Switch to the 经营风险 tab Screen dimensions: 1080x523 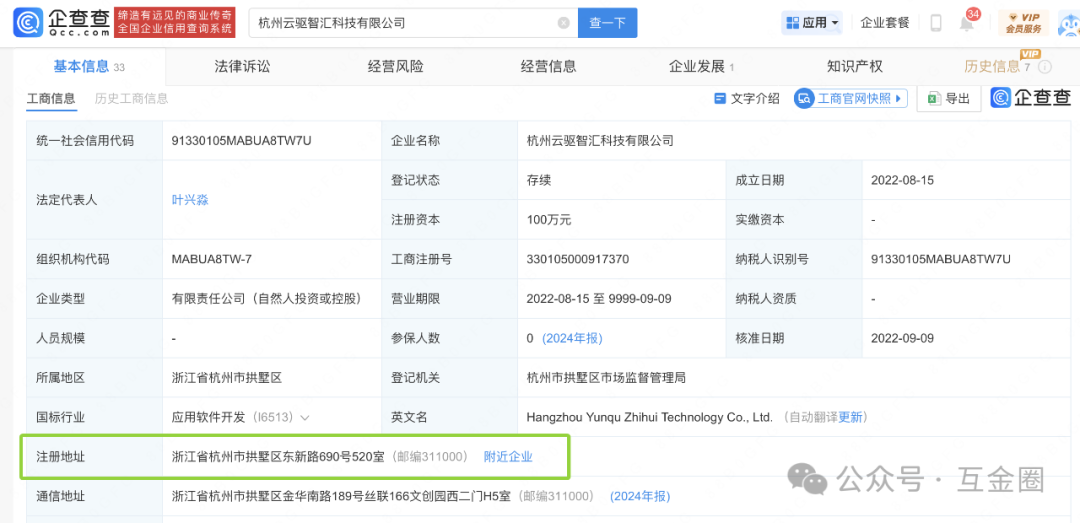[395, 67]
